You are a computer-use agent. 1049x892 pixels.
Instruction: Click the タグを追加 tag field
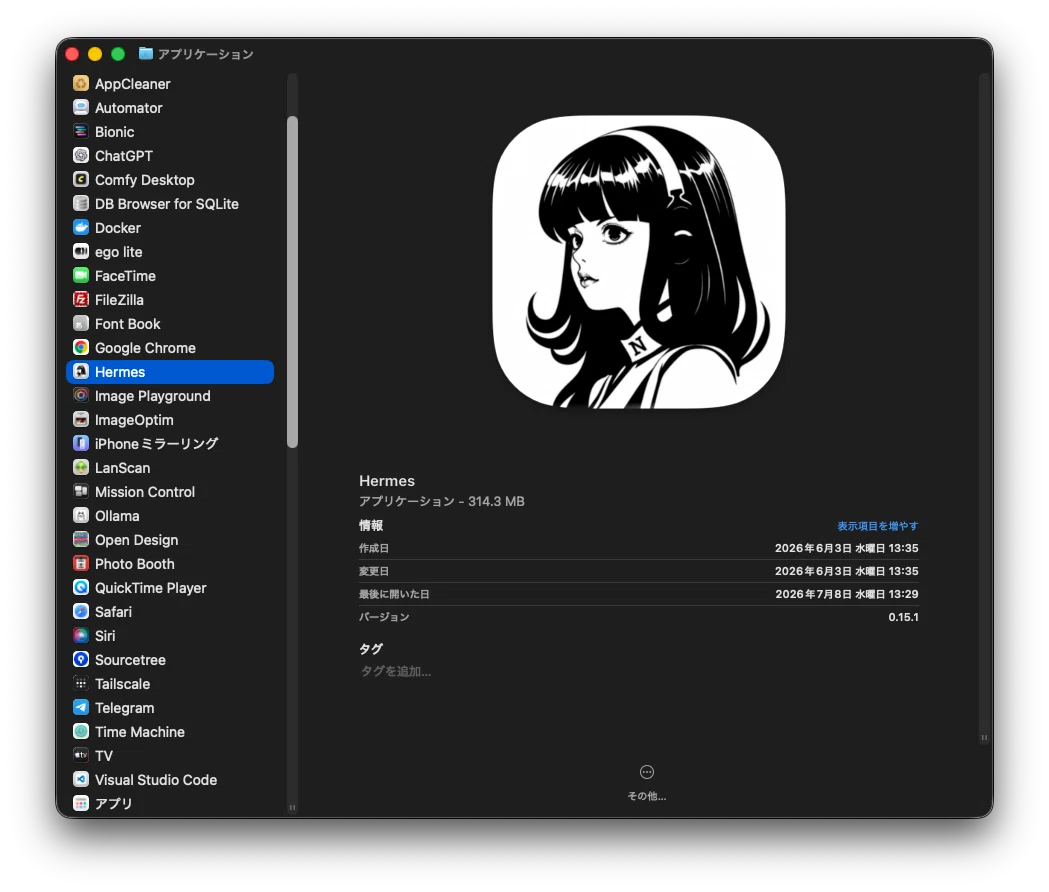[x=395, y=671]
